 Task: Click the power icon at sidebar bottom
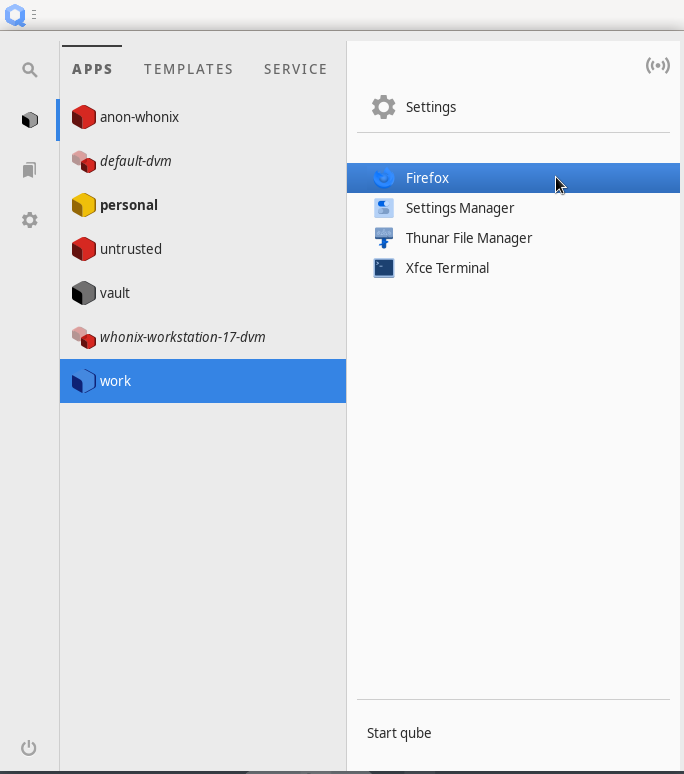point(29,747)
